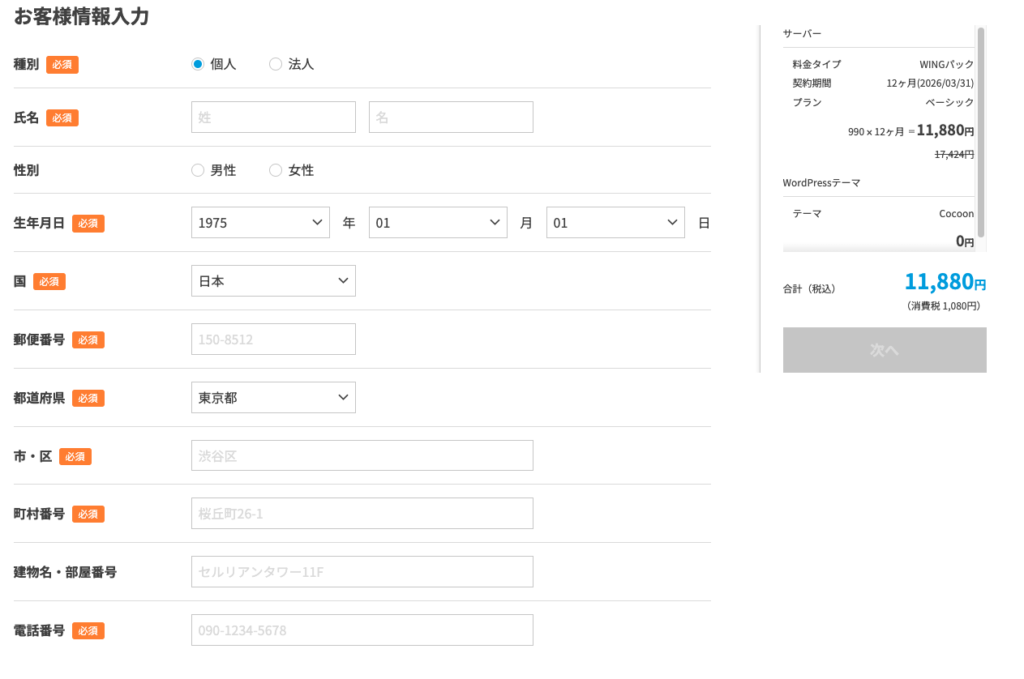The width and height of the screenshot is (1024, 679).
Task: Click the 姓 last name field
Action: [x=273, y=117]
